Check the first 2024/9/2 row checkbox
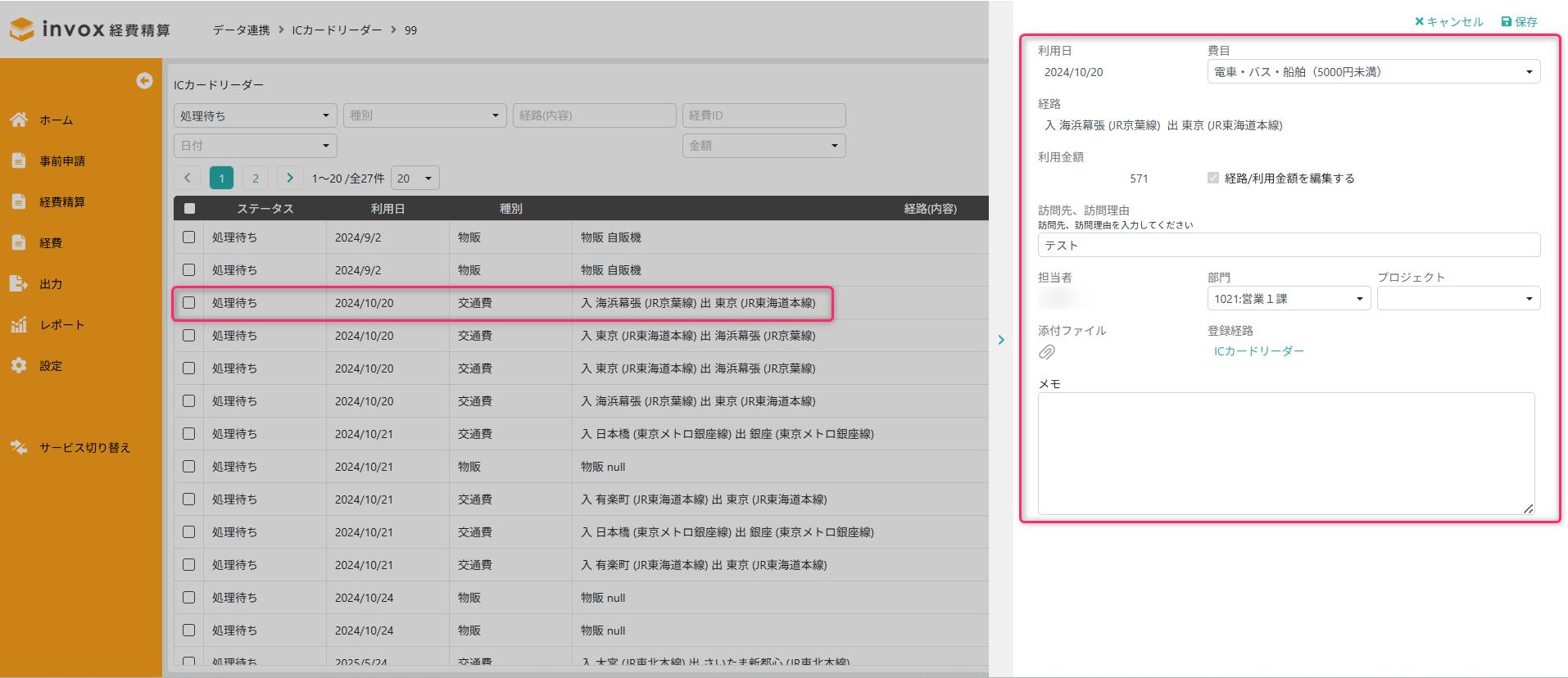 point(189,237)
